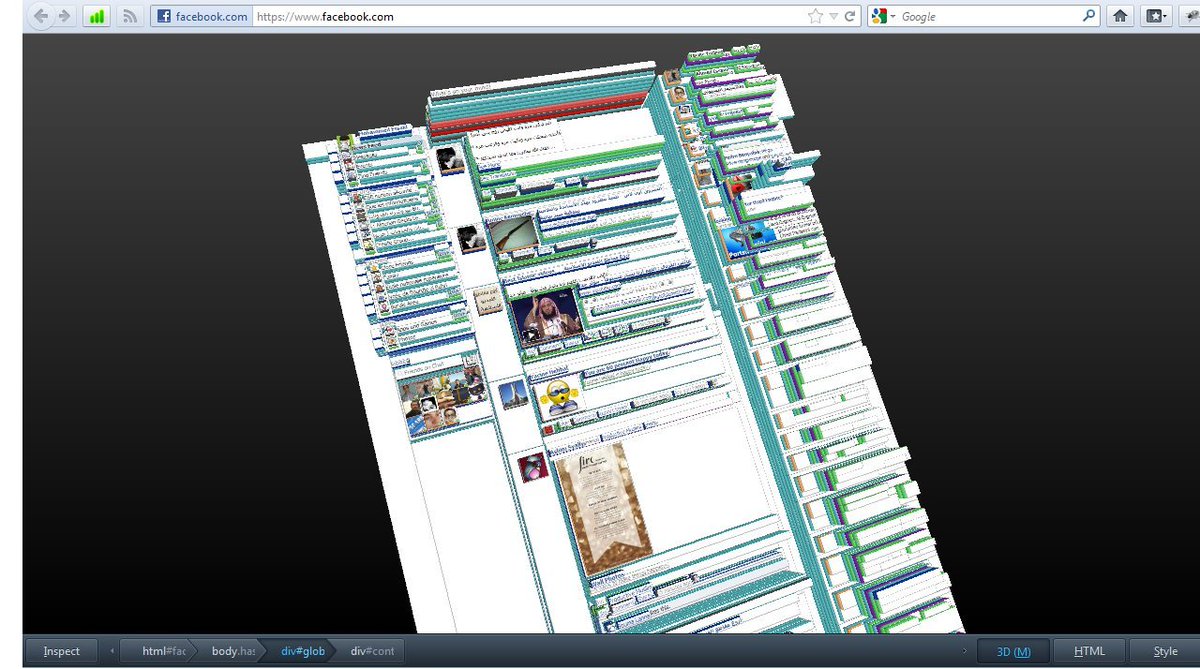The image size is (1200, 669).
Task: Focus the URL address field
Action: [x=528, y=16]
